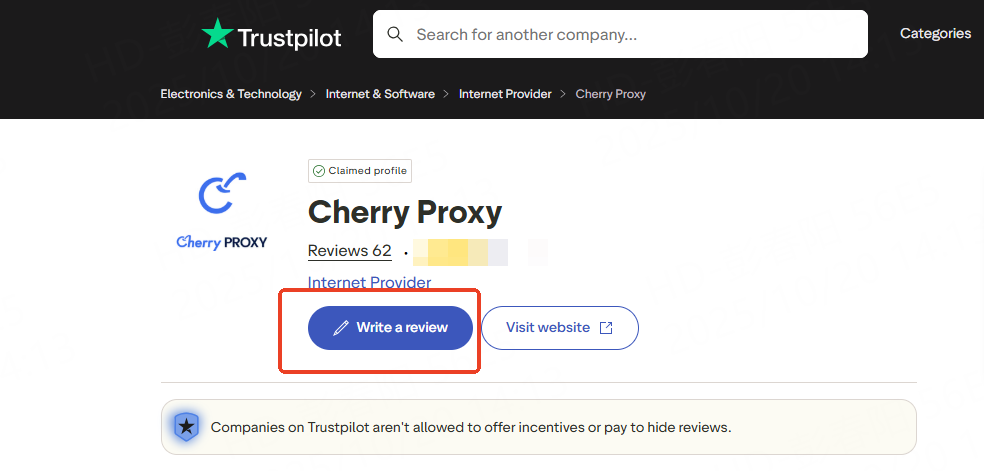Focus the Search for another company field
Image resolution: width=984 pixels, height=471 pixels.
point(630,35)
